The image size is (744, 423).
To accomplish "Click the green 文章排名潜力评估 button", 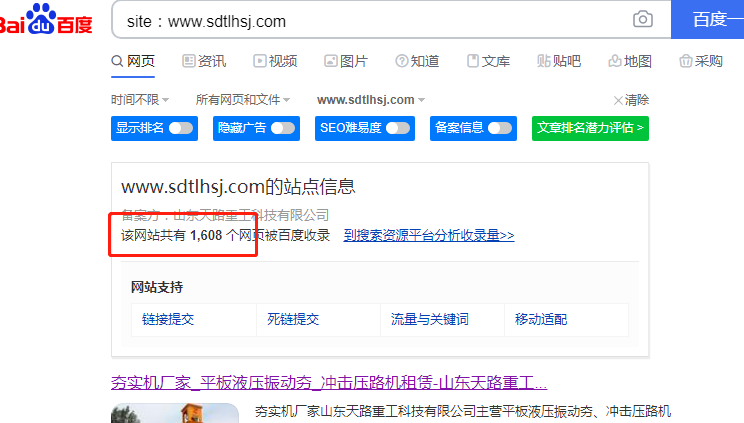I will tap(590, 128).
